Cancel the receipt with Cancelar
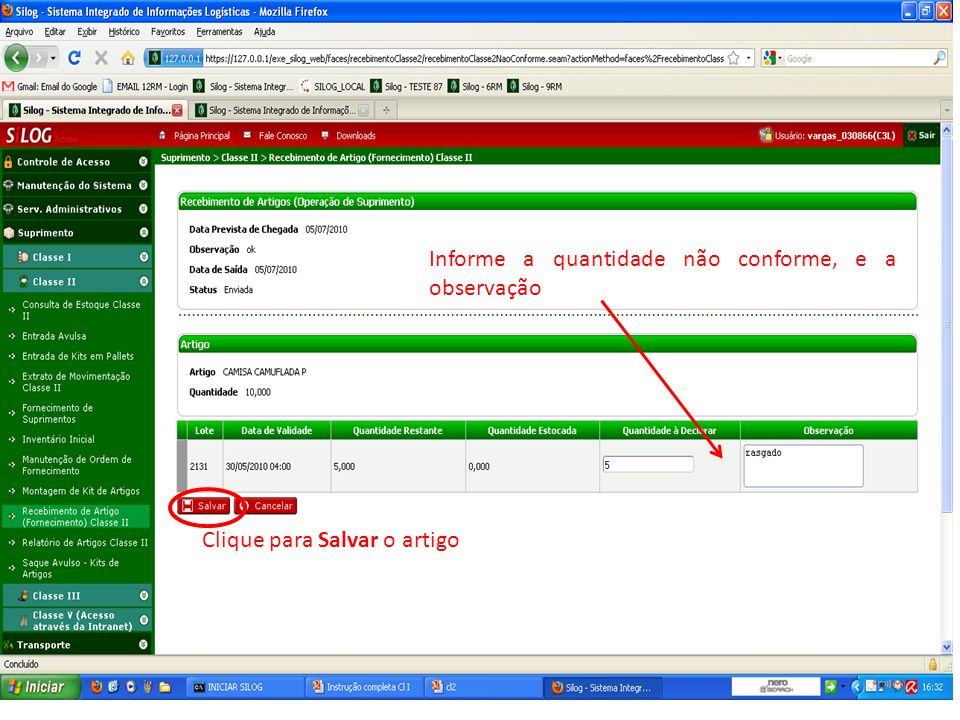960x720 pixels. click(266, 506)
